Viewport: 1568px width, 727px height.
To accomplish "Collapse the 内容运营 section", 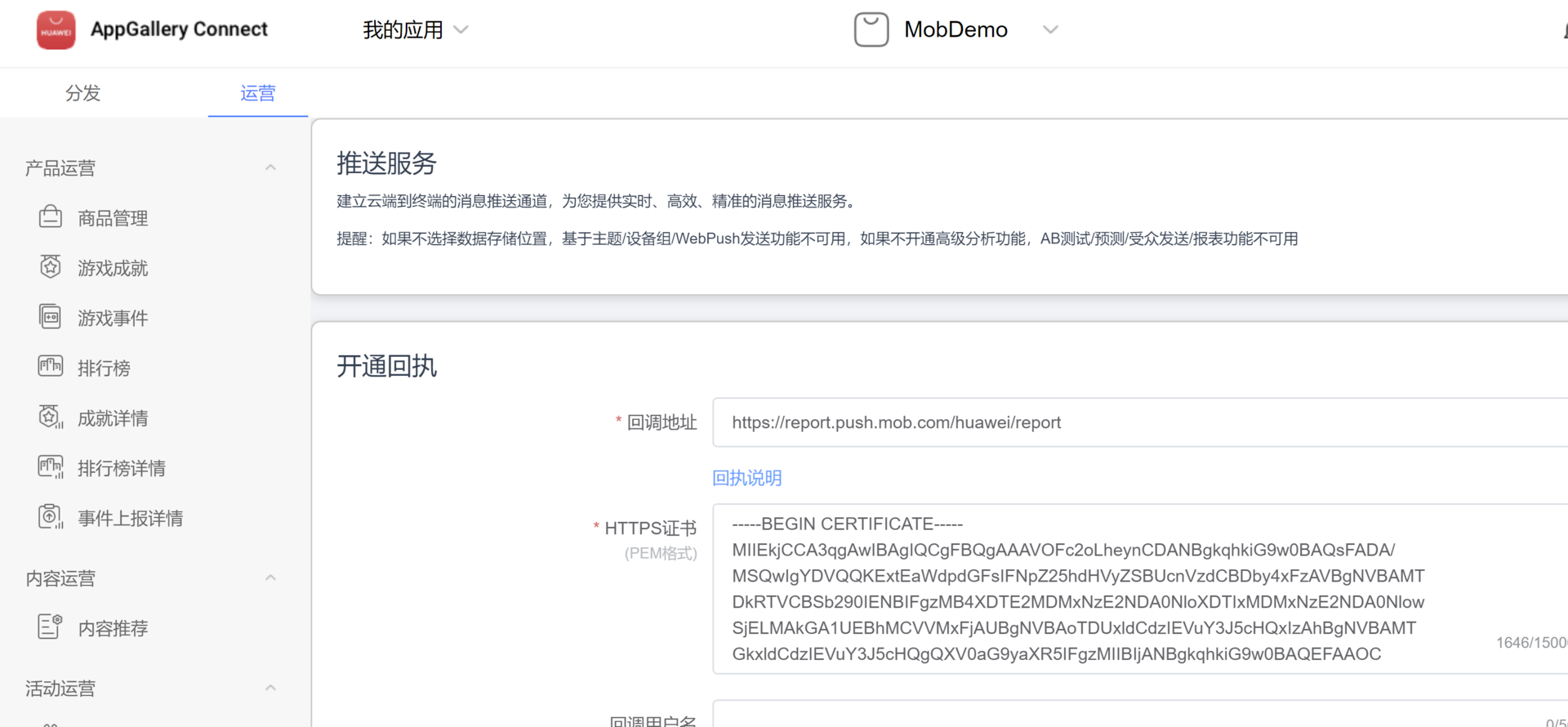I will 270,578.
